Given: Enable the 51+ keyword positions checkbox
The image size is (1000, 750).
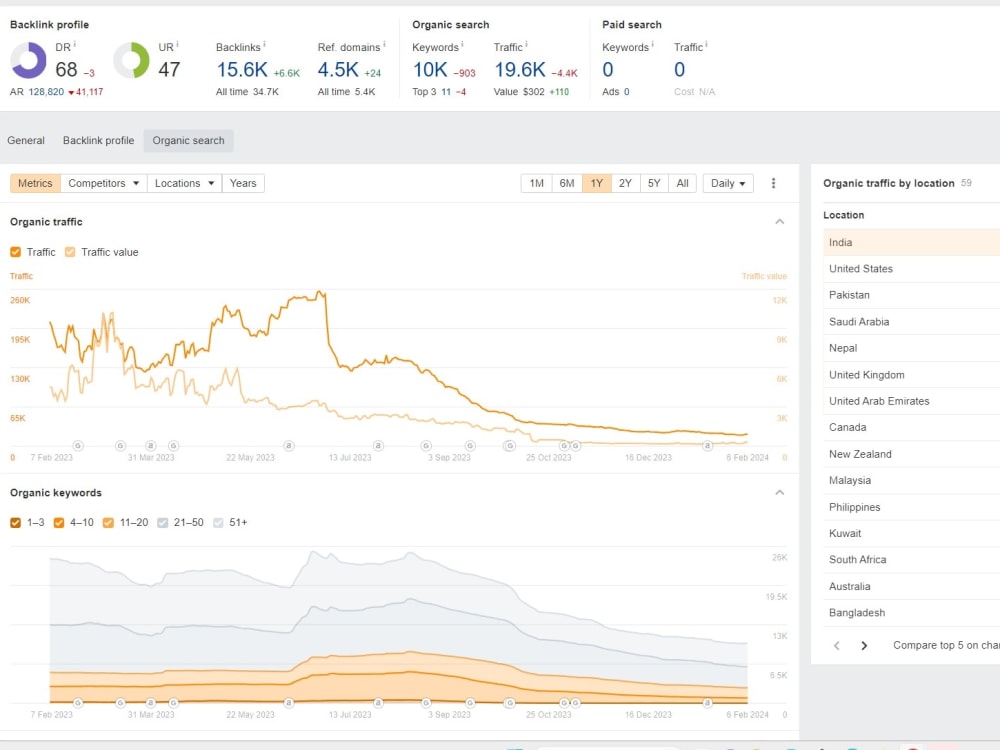Looking at the screenshot, I should tap(218, 522).
